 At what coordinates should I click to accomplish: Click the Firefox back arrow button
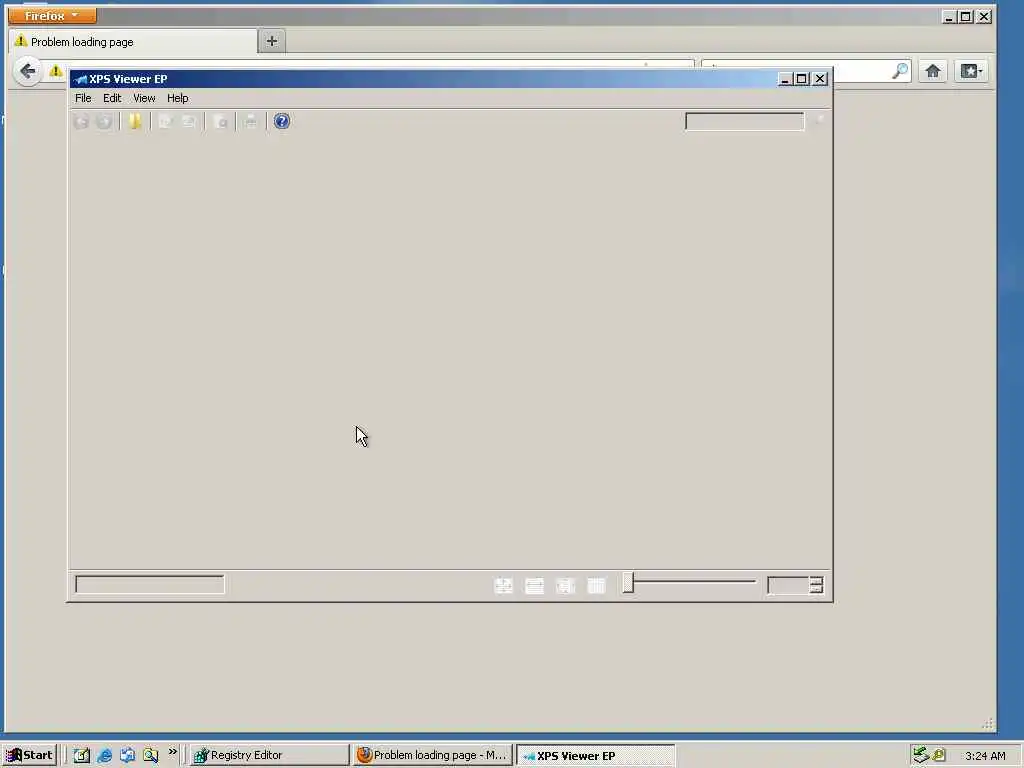click(x=27, y=71)
